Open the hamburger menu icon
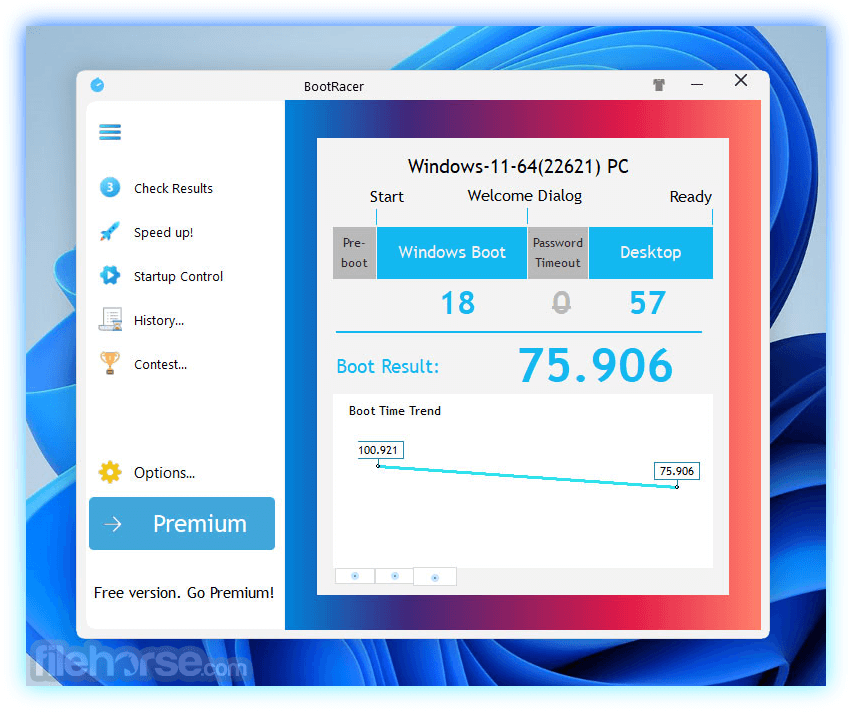 pos(110,132)
